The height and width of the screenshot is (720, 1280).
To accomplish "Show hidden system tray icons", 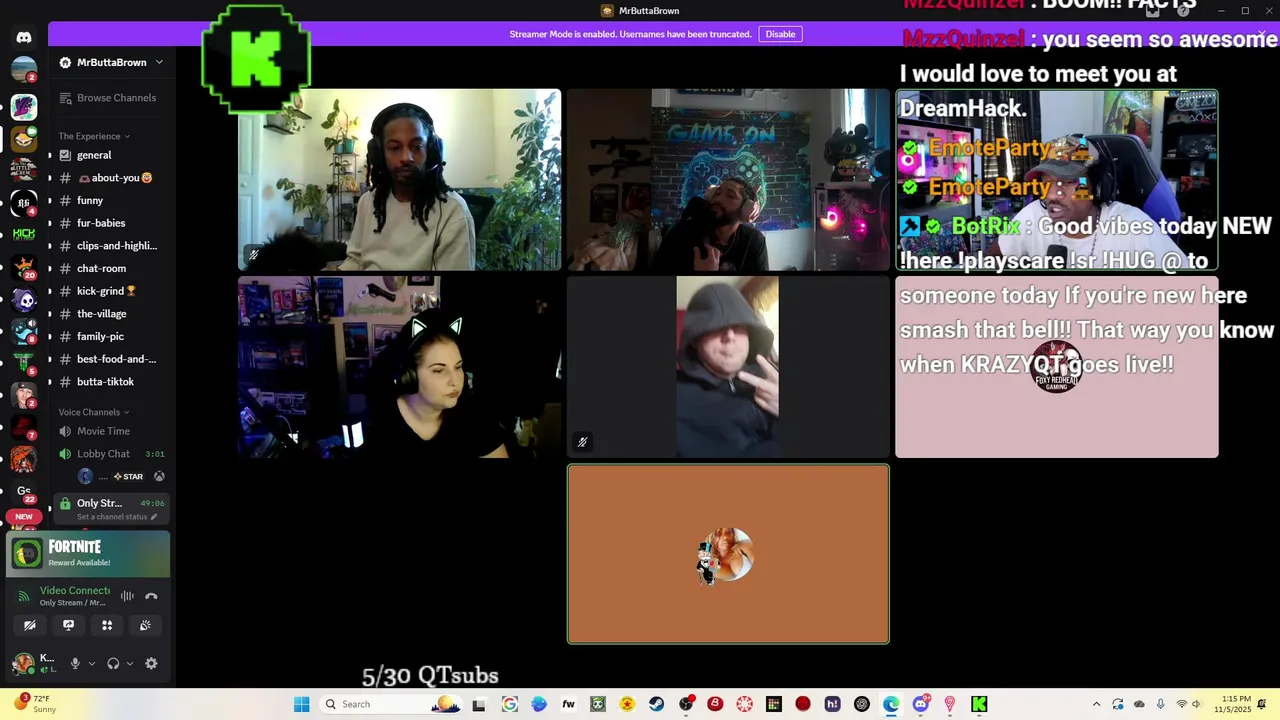I will pyautogui.click(x=1096, y=704).
